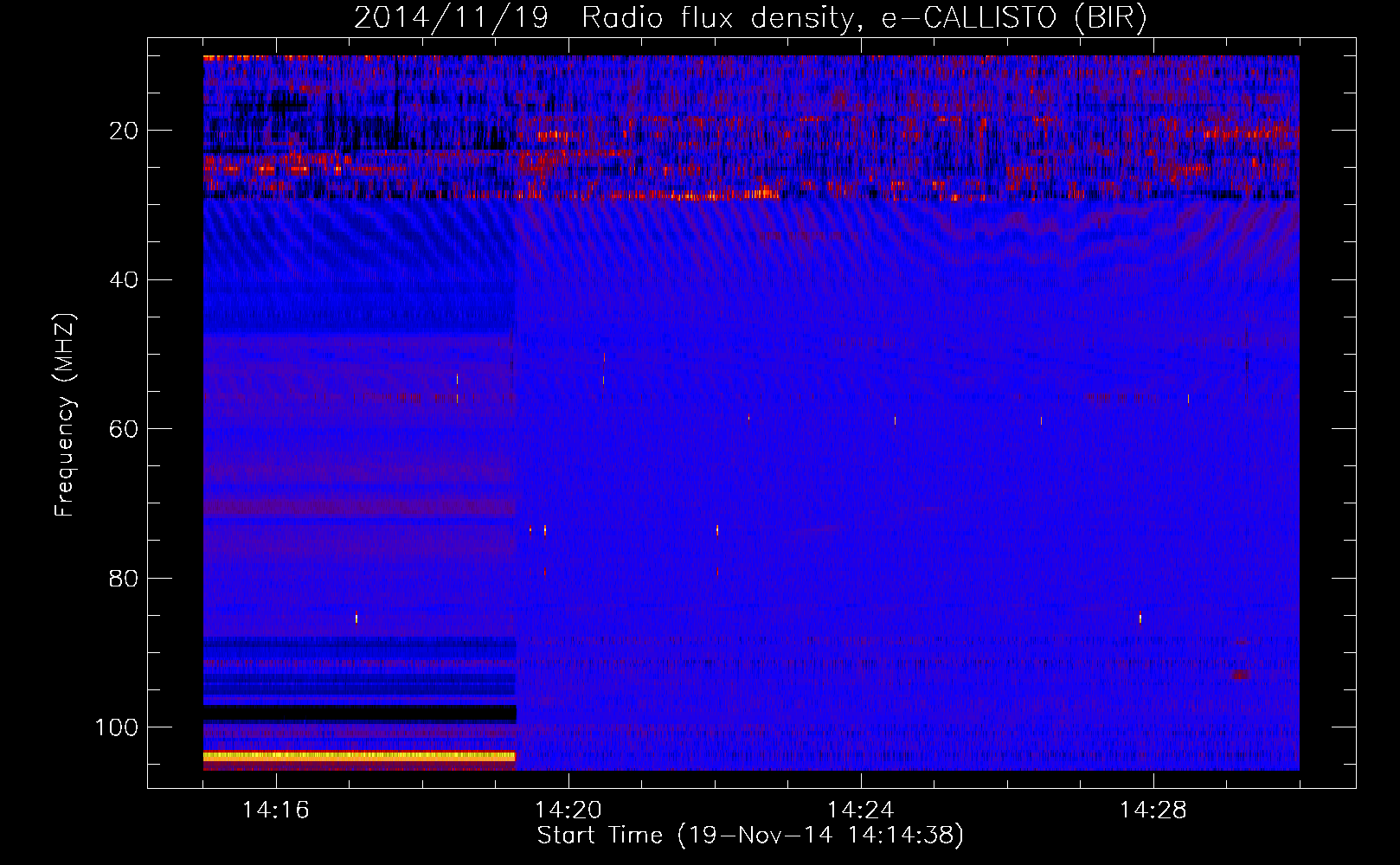Click the 14:28 time tick label
Viewport: 1400px width, 865px height.
pos(1153,811)
